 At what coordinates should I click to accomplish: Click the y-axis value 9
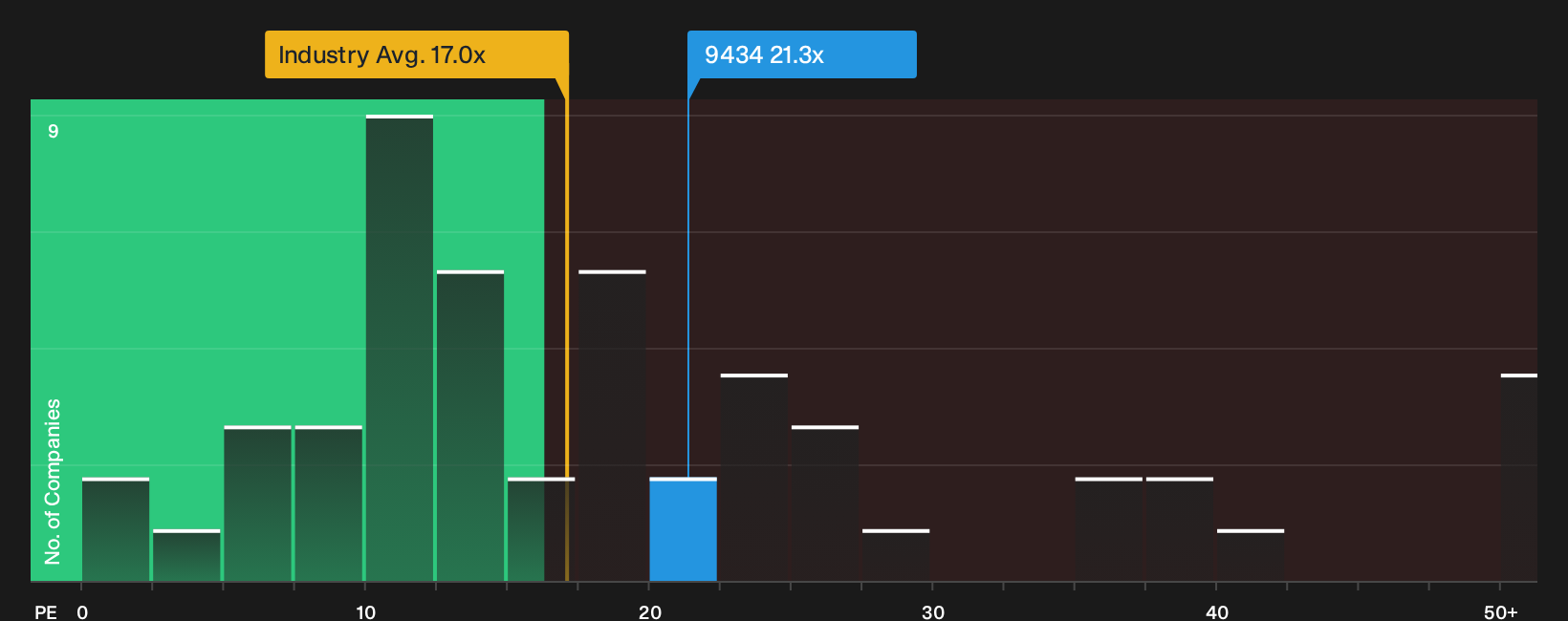click(x=54, y=131)
